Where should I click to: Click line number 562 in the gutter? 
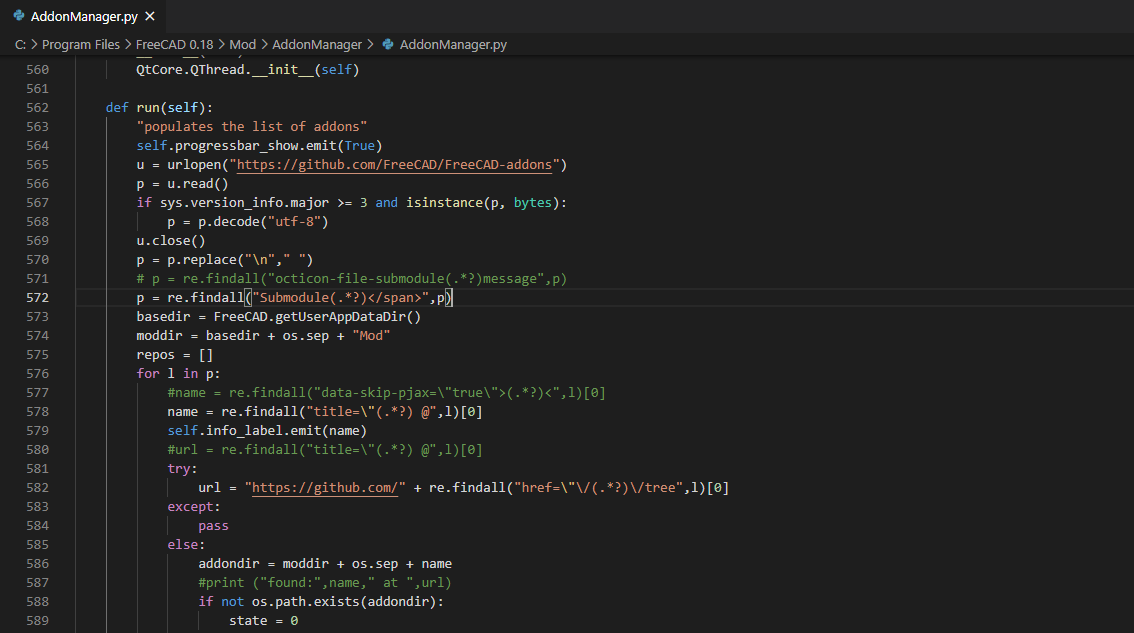click(x=38, y=107)
